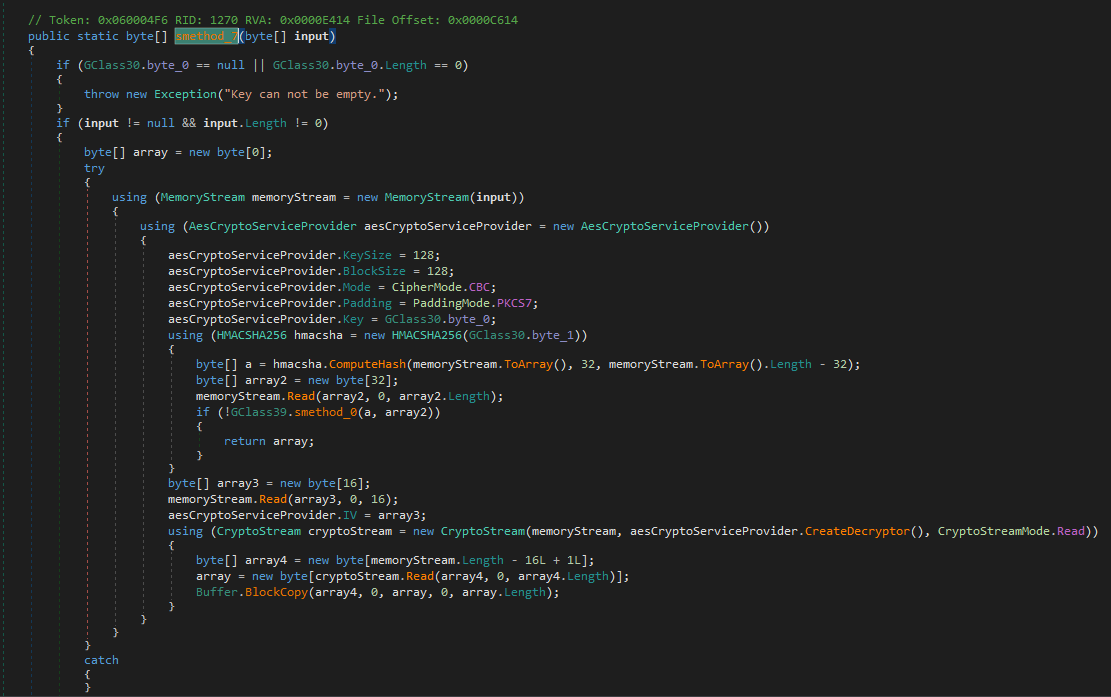Click the try keyword
The width and height of the screenshot is (1111, 697).
click(x=94, y=169)
